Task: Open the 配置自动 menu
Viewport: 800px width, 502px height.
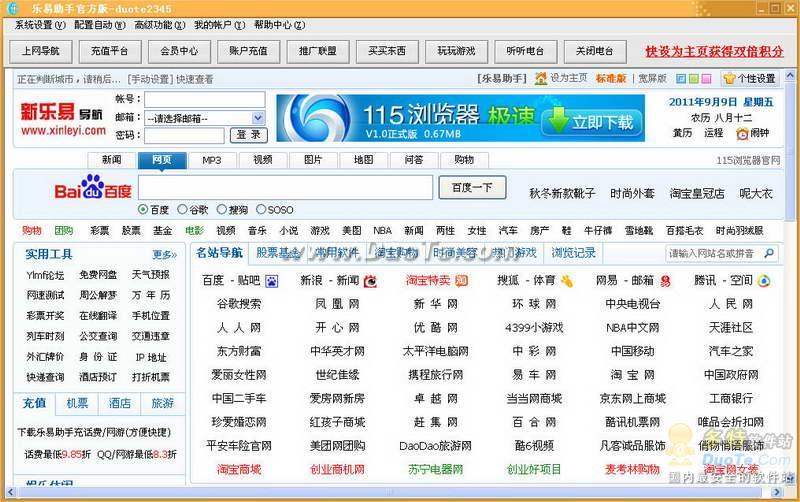Action: pyautogui.click(x=99, y=25)
